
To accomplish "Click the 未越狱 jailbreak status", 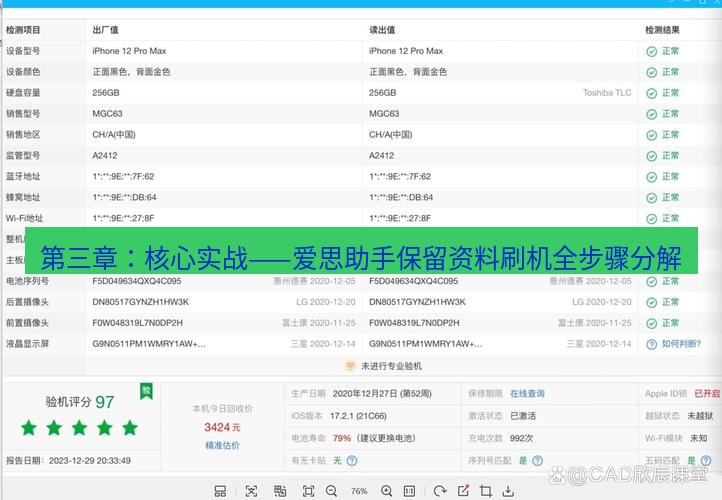I will pyautogui.click(x=700, y=416).
